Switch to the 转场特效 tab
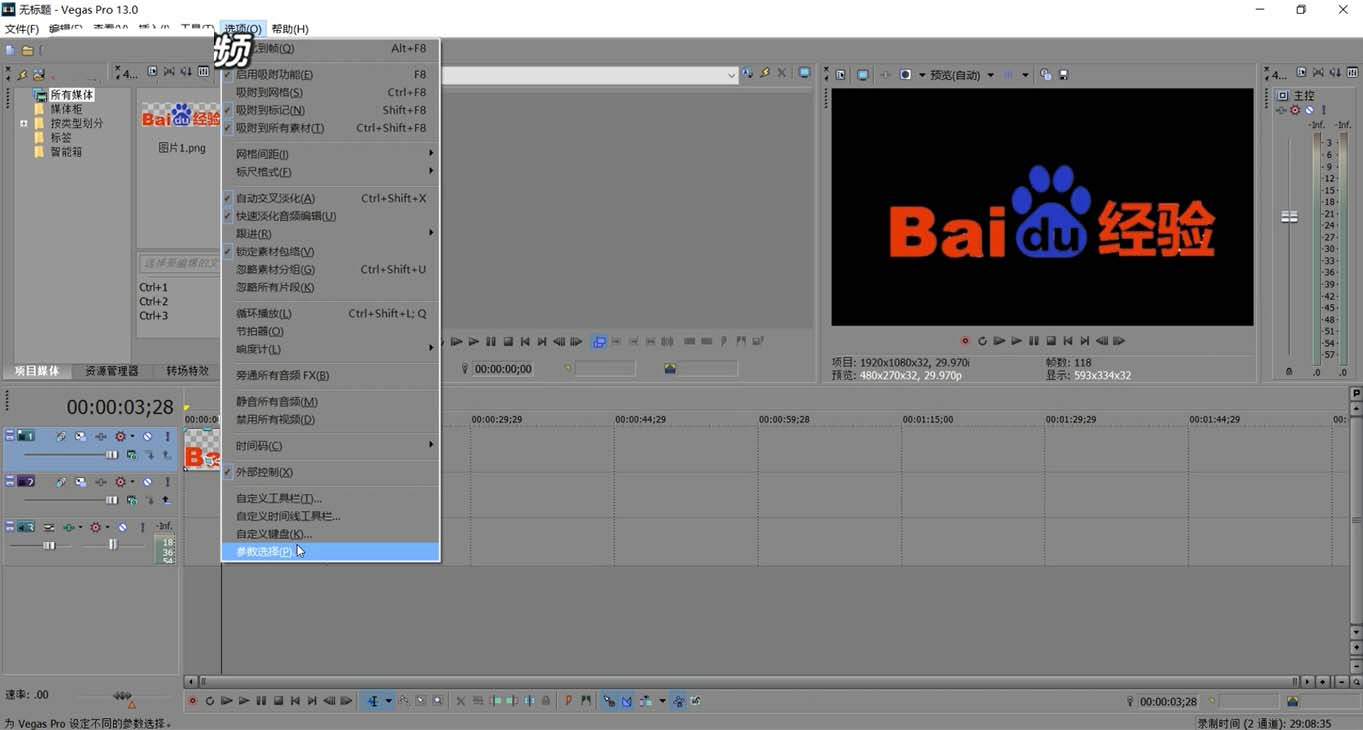The image size is (1363, 730). pyautogui.click(x=188, y=371)
